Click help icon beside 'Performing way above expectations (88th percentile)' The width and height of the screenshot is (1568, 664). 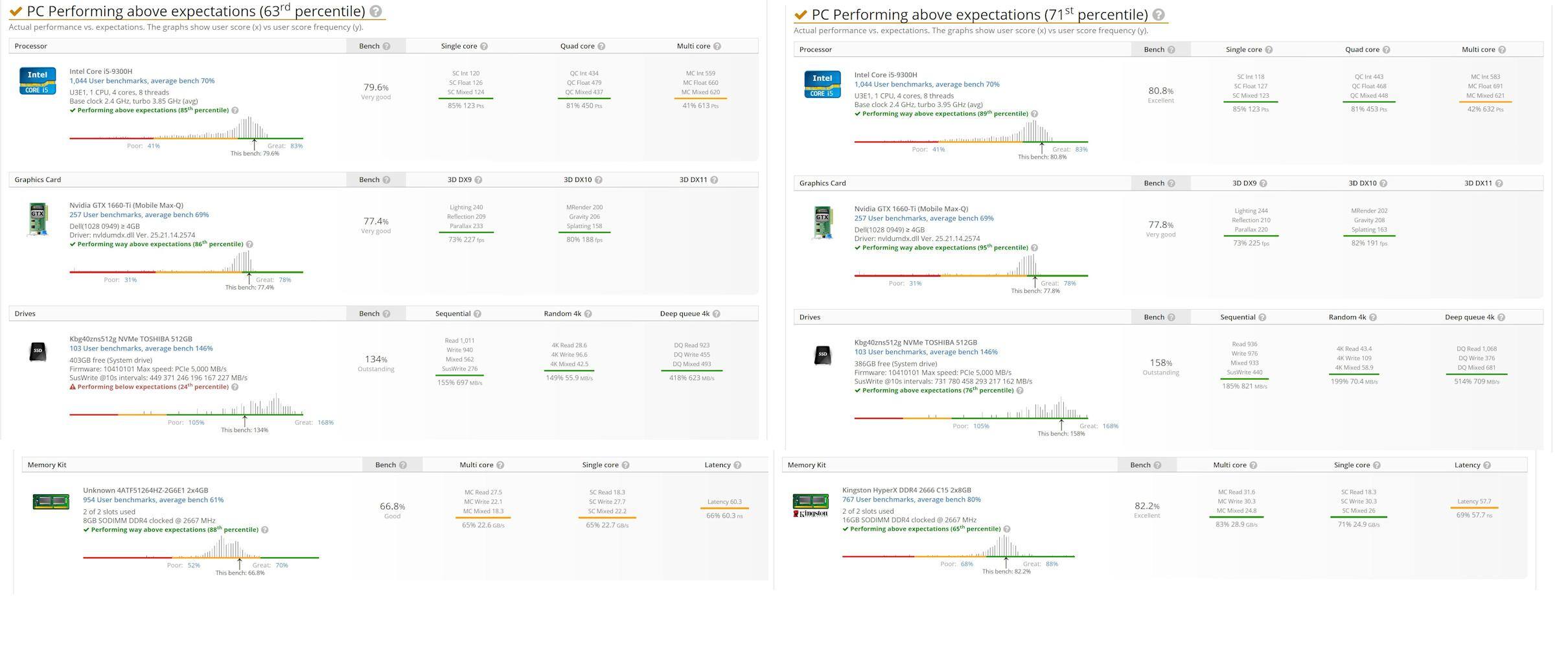(x=264, y=530)
